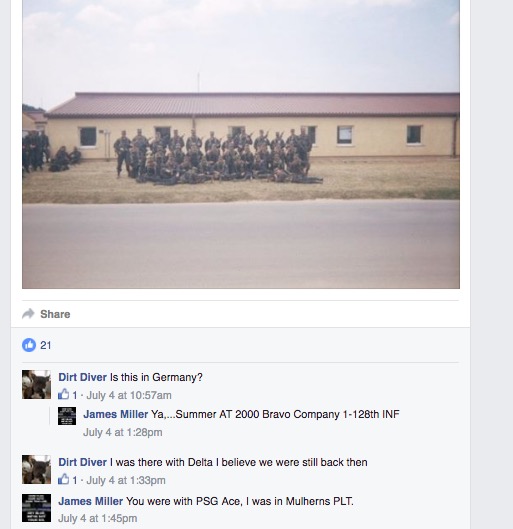Image resolution: width=513 pixels, height=529 pixels.
Task: Click James Miller's small reply avatar
Action: [67, 416]
